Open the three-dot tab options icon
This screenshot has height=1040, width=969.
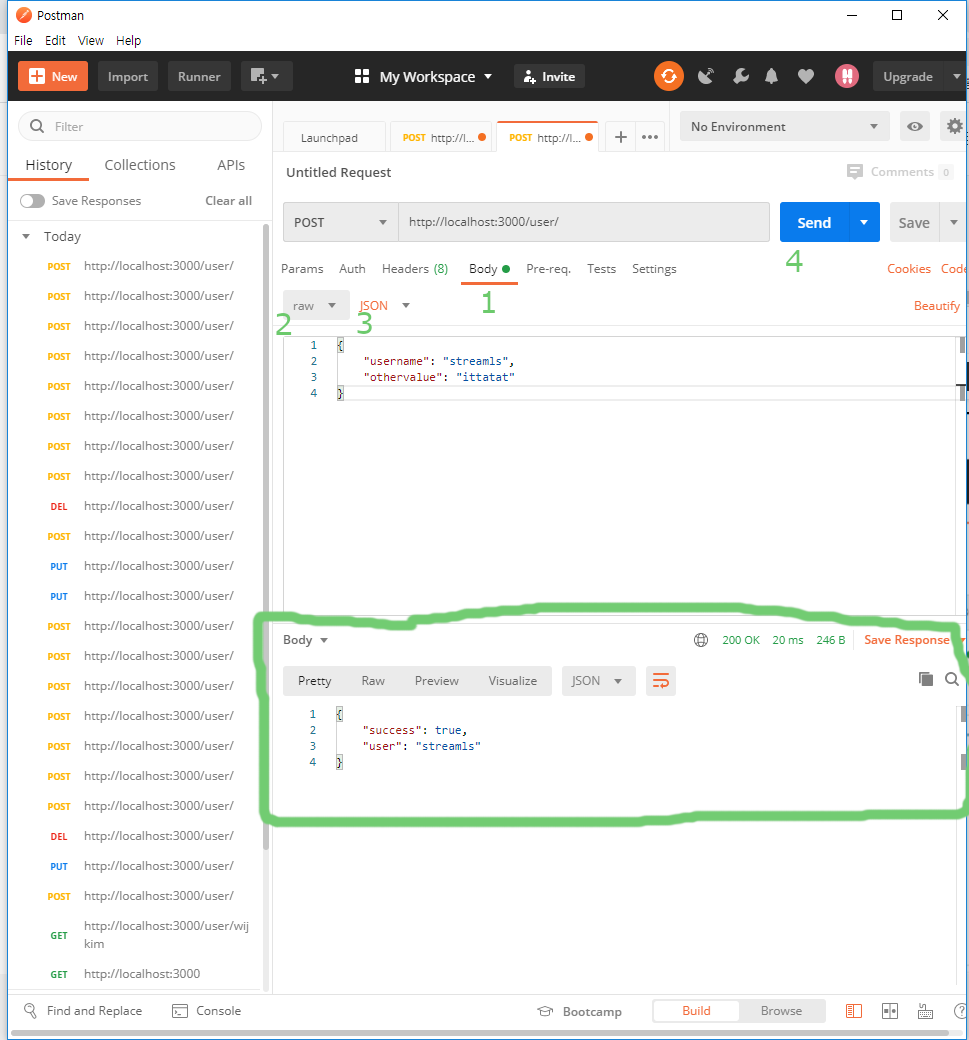(x=650, y=137)
